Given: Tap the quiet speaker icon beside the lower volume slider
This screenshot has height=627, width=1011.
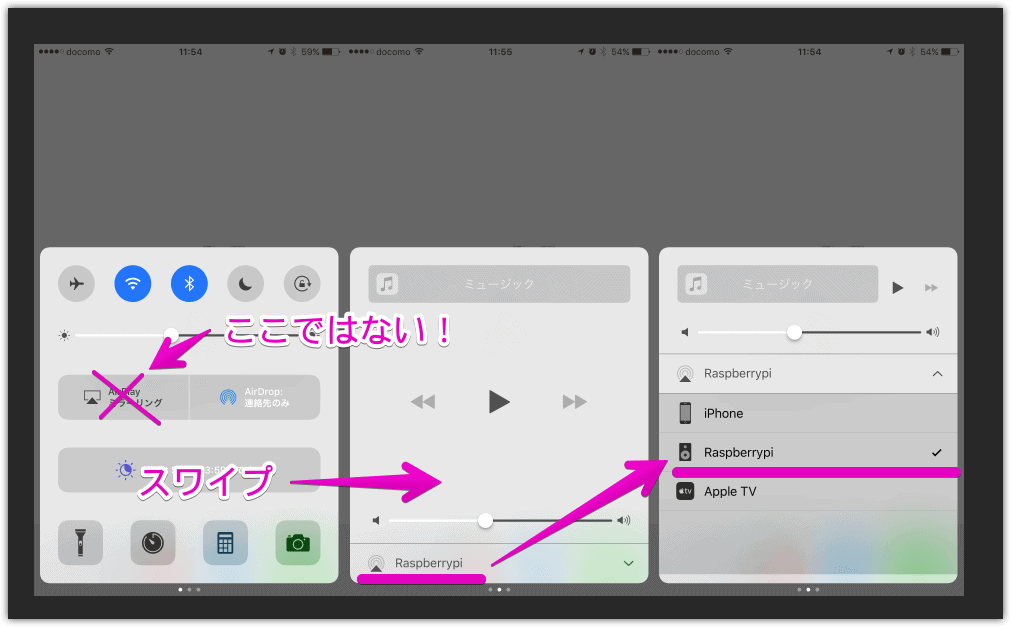Looking at the screenshot, I should [376, 521].
